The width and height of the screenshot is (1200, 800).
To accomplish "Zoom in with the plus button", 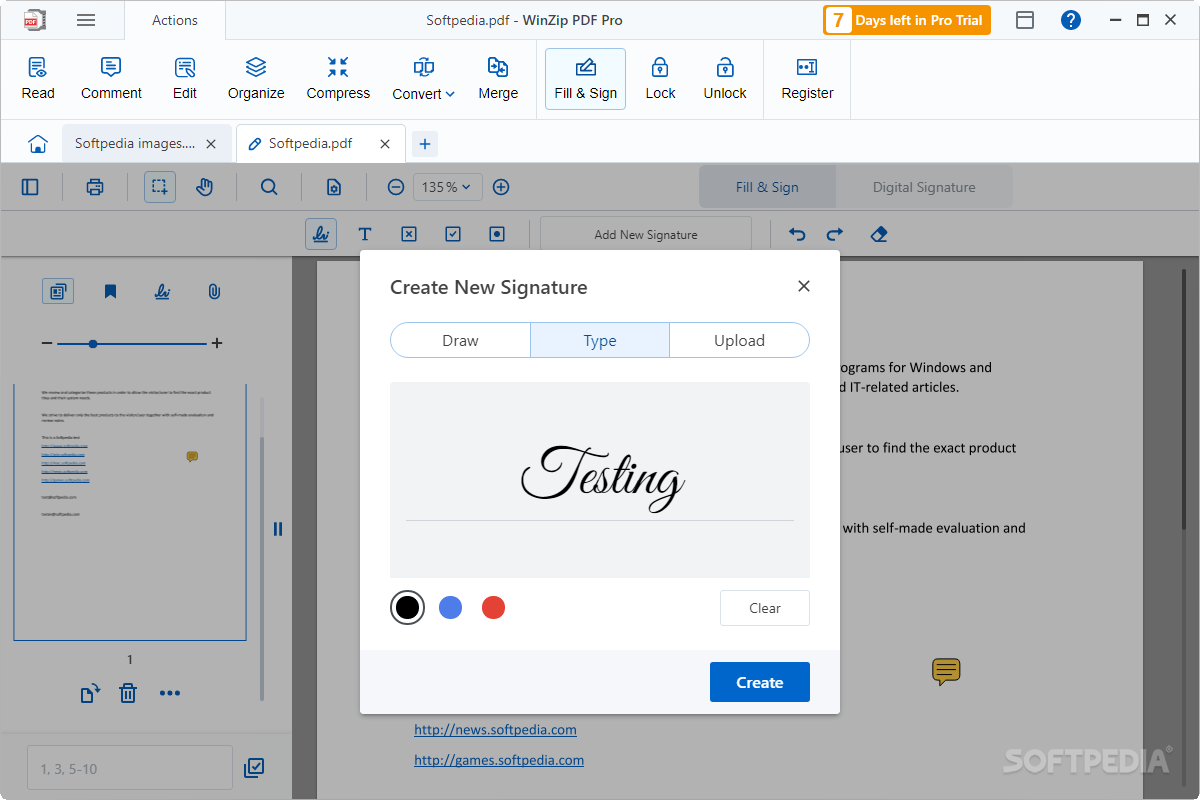I will coord(502,187).
